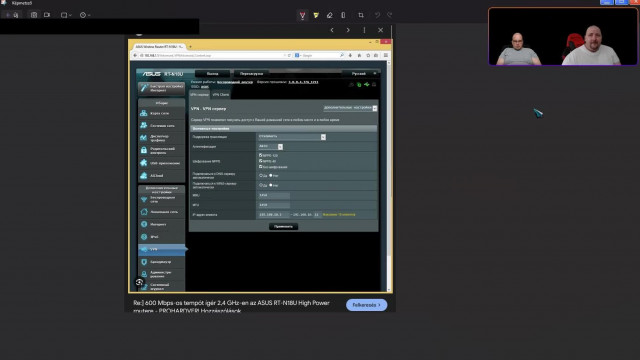Viewport: 640px width, 360px height.
Task: Click the Применить apply button
Action: point(283,227)
